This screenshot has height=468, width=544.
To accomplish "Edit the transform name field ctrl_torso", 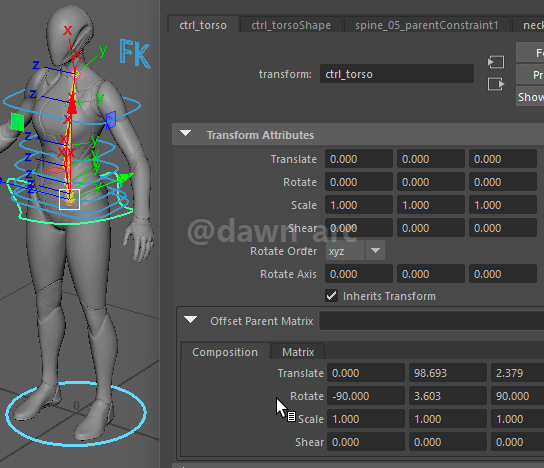I will 397,74.
